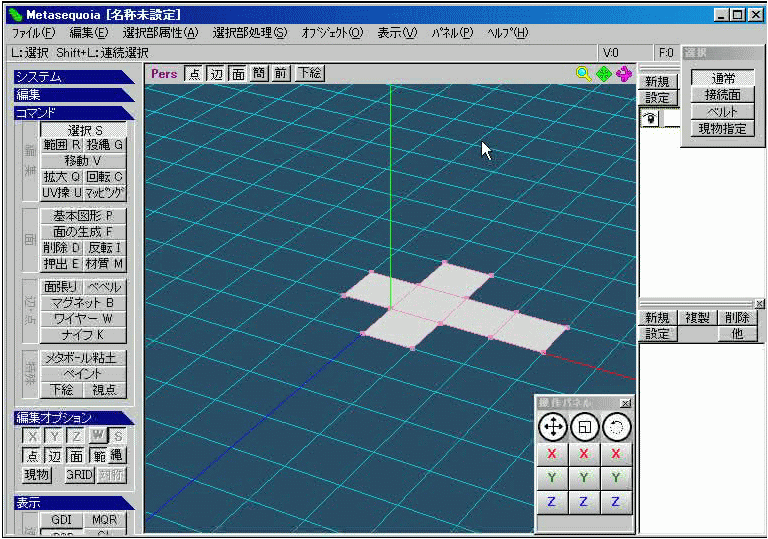Click the magenta rotate view icon
Image resolution: width=768 pixels, height=539 pixels.
click(x=624, y=74)
